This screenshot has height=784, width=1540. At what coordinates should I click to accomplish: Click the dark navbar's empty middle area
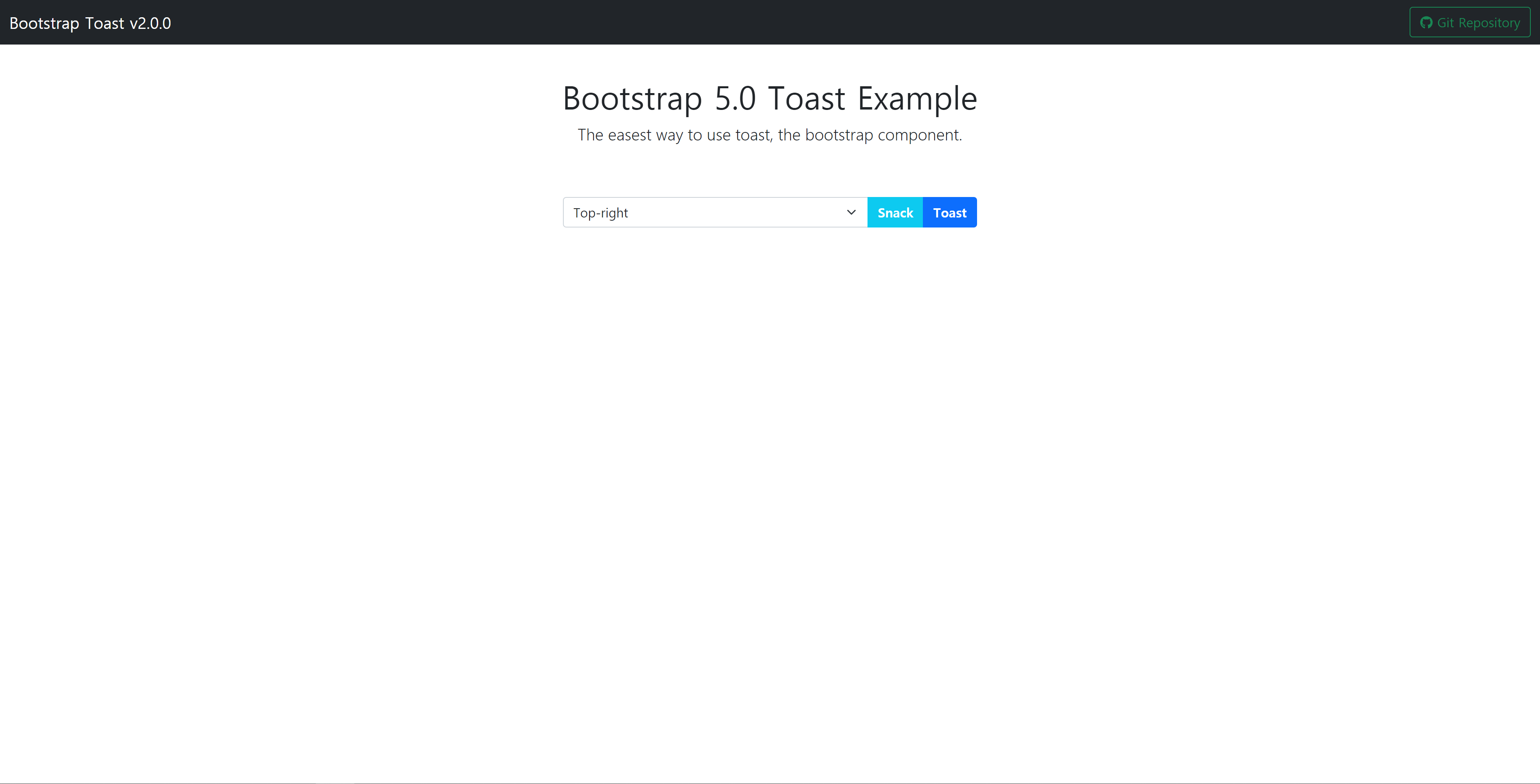770,23
